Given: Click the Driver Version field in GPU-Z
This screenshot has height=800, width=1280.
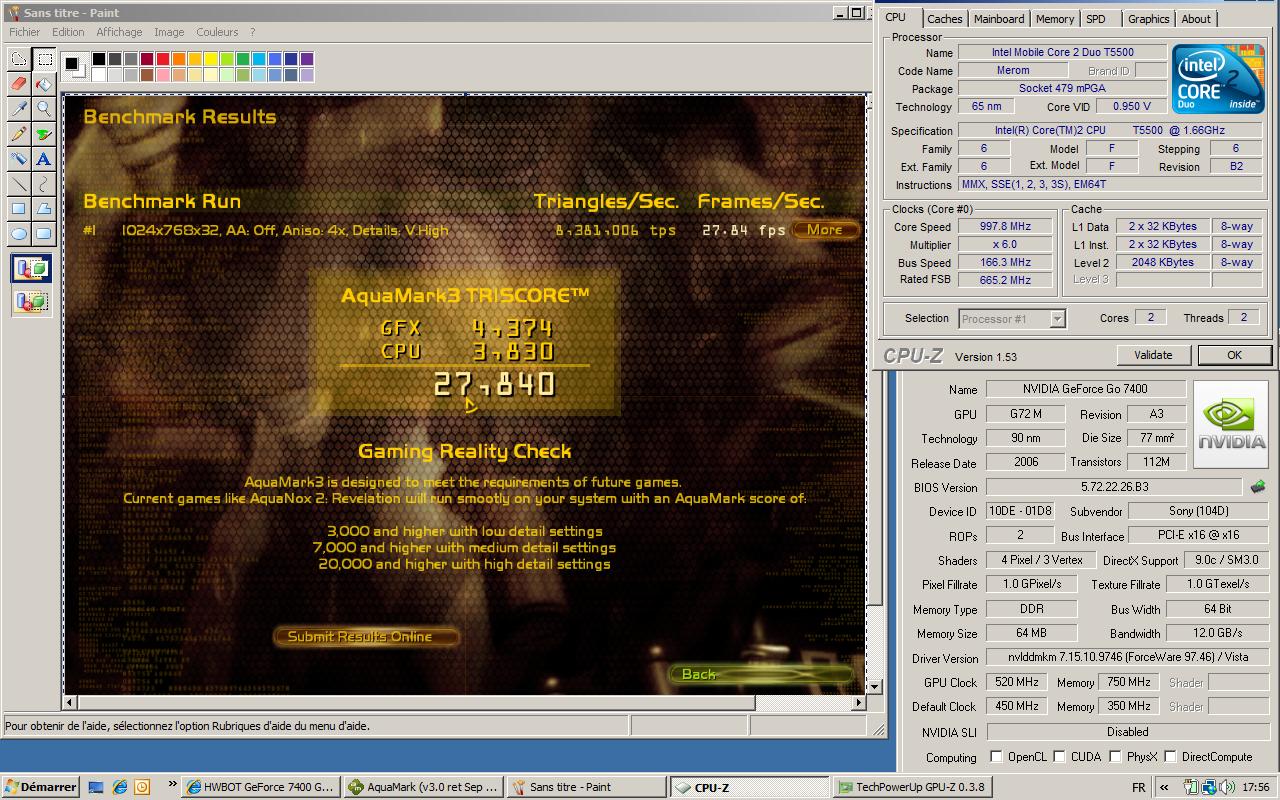Looking at the screenshot, I should (x=1127, y=657).
